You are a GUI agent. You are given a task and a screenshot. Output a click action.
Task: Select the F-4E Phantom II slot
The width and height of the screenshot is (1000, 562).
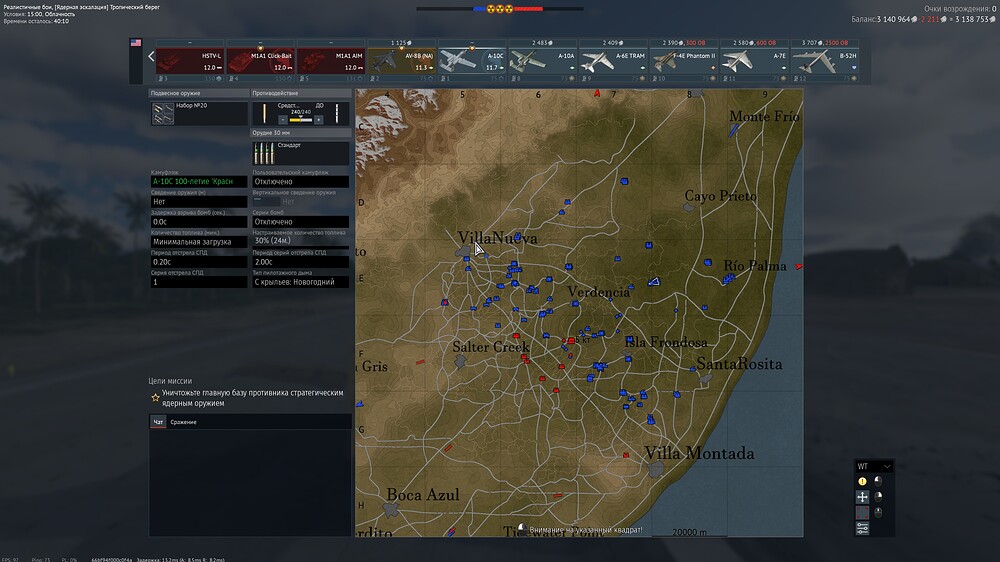[x=684, y=60]
